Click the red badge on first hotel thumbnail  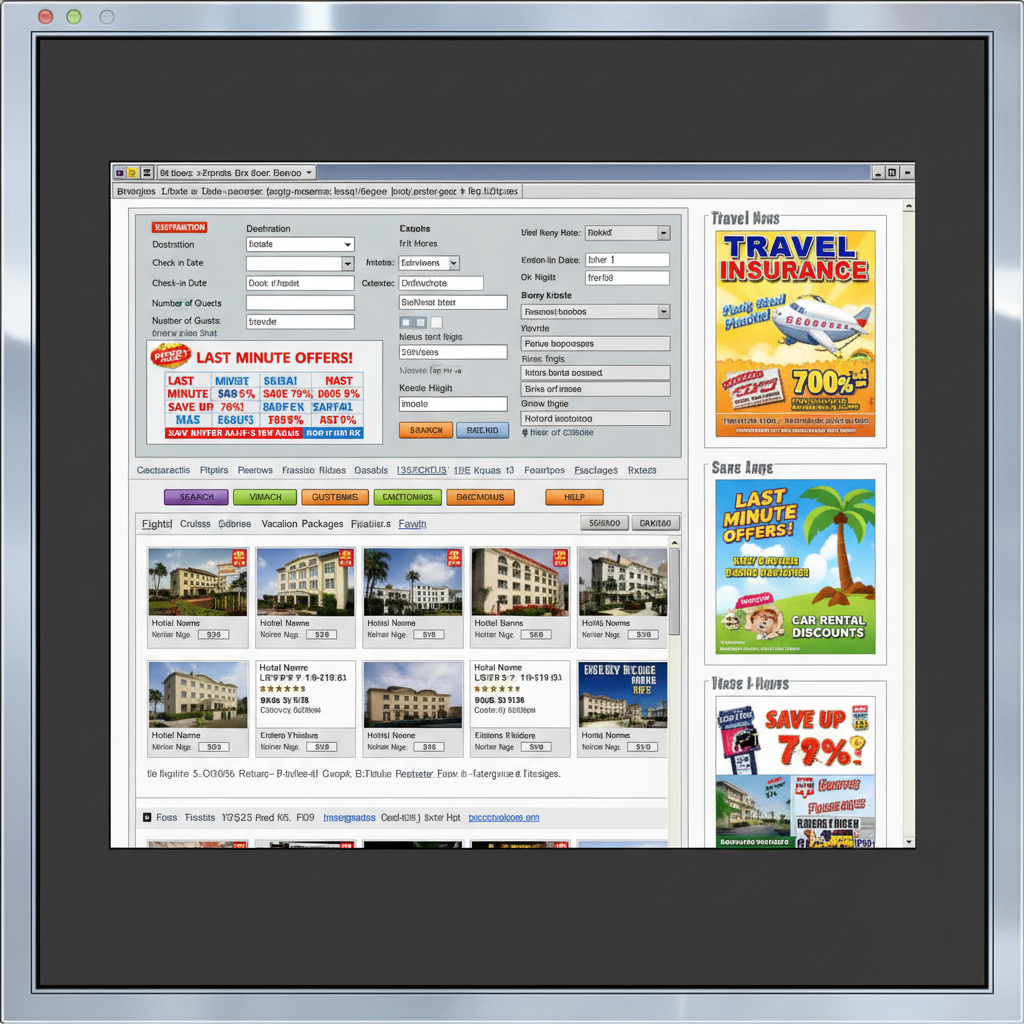(x=239, y=558)
